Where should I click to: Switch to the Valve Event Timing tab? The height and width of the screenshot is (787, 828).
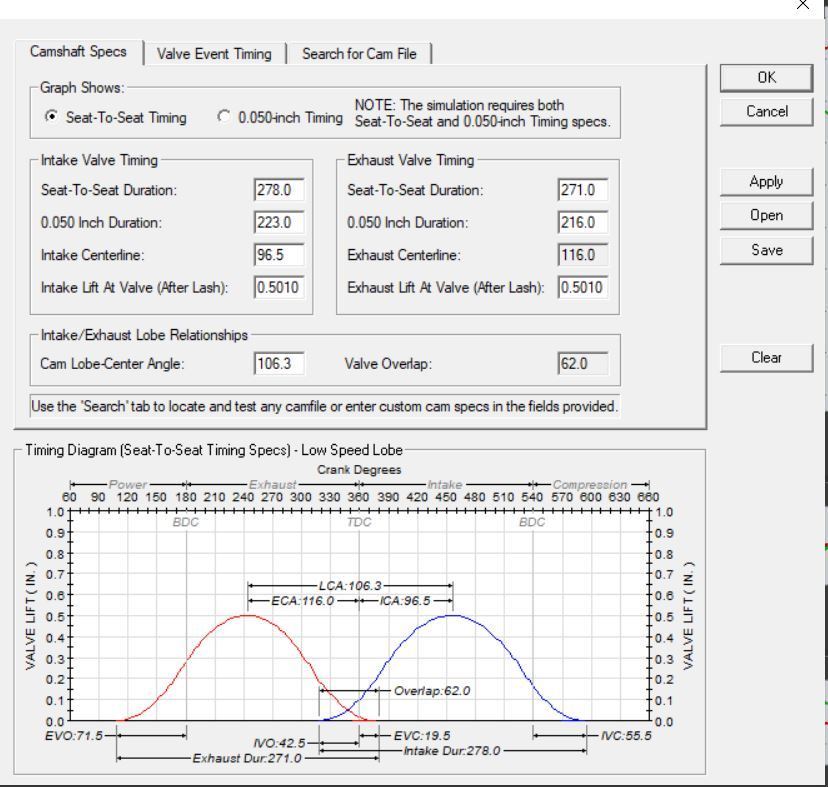[x=214, y=54]
